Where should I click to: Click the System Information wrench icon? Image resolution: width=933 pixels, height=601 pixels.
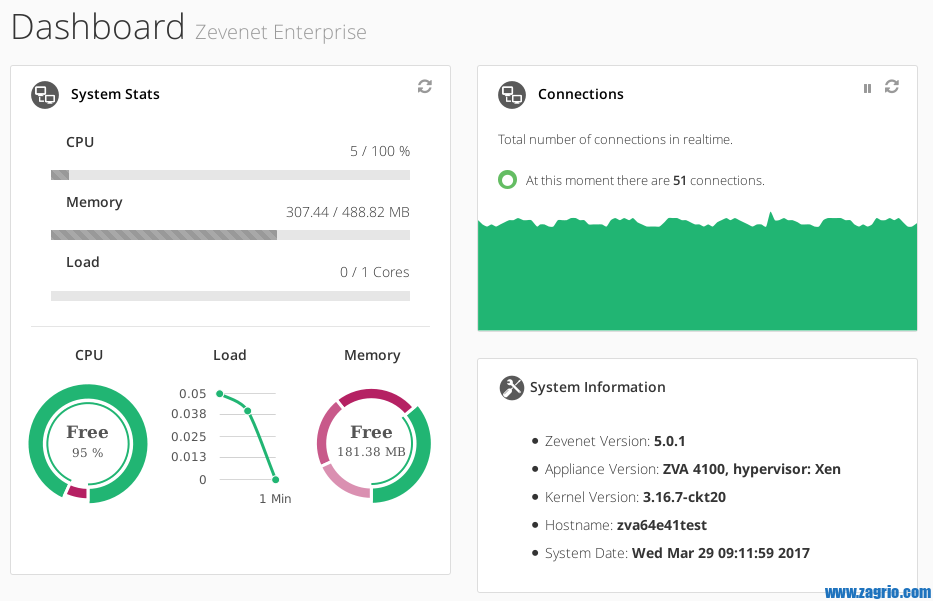[x=512, y=388]
